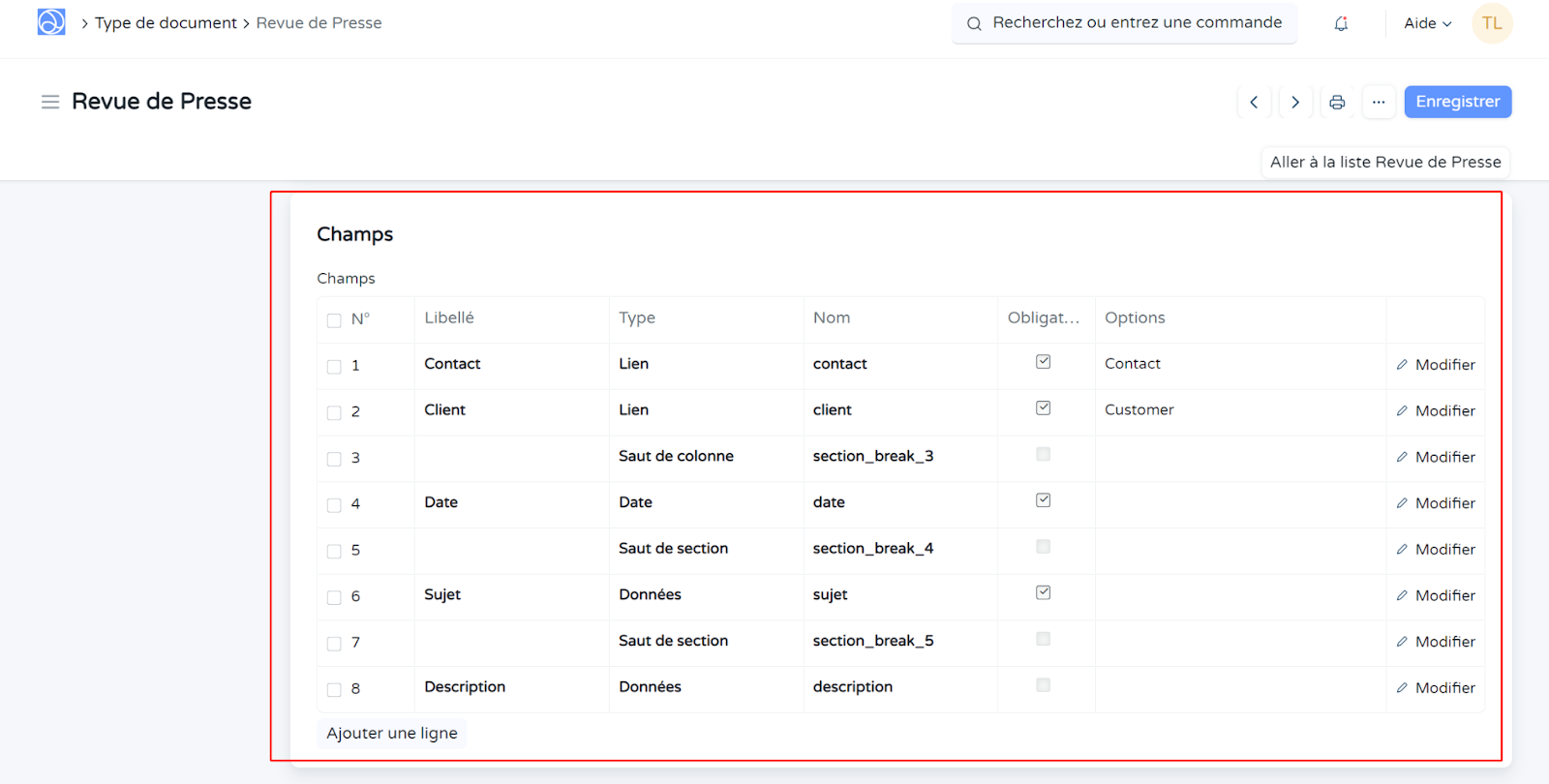The width and height of the screenshot is (1549, 784).
Task: Toggle the sidebar hamburger menu
Action: point(50,102)
